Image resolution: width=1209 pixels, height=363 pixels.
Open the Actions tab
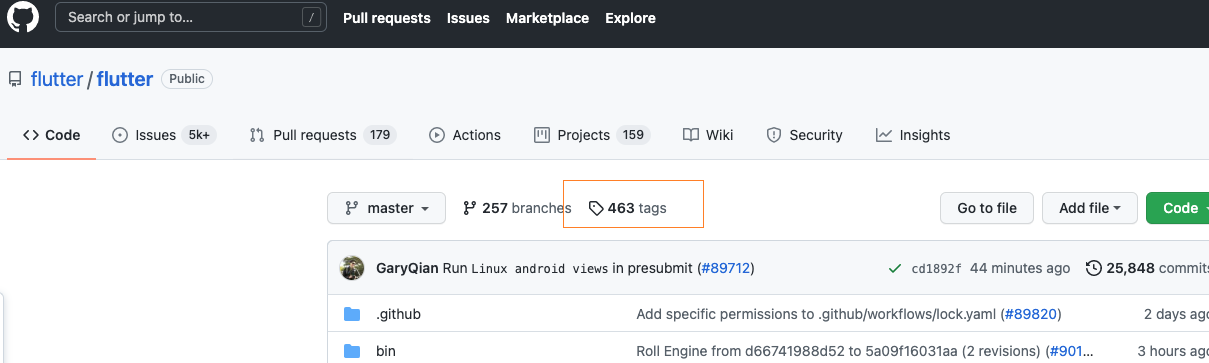(465, 135)
